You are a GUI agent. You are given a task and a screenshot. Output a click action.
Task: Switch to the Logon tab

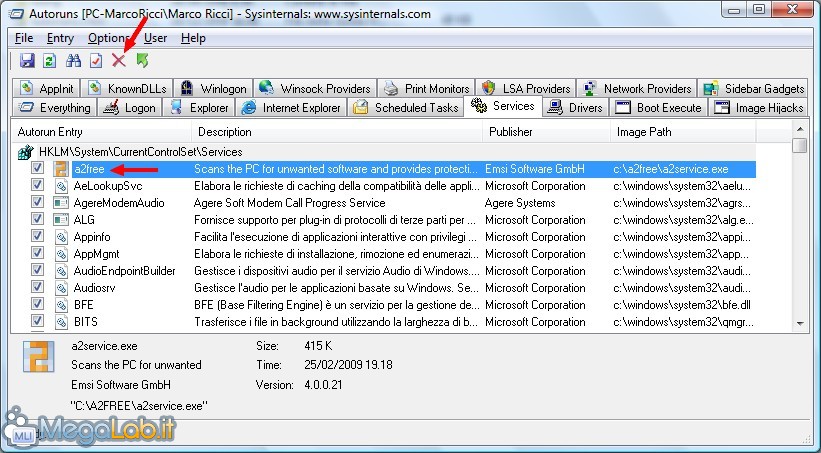[129, 108]
